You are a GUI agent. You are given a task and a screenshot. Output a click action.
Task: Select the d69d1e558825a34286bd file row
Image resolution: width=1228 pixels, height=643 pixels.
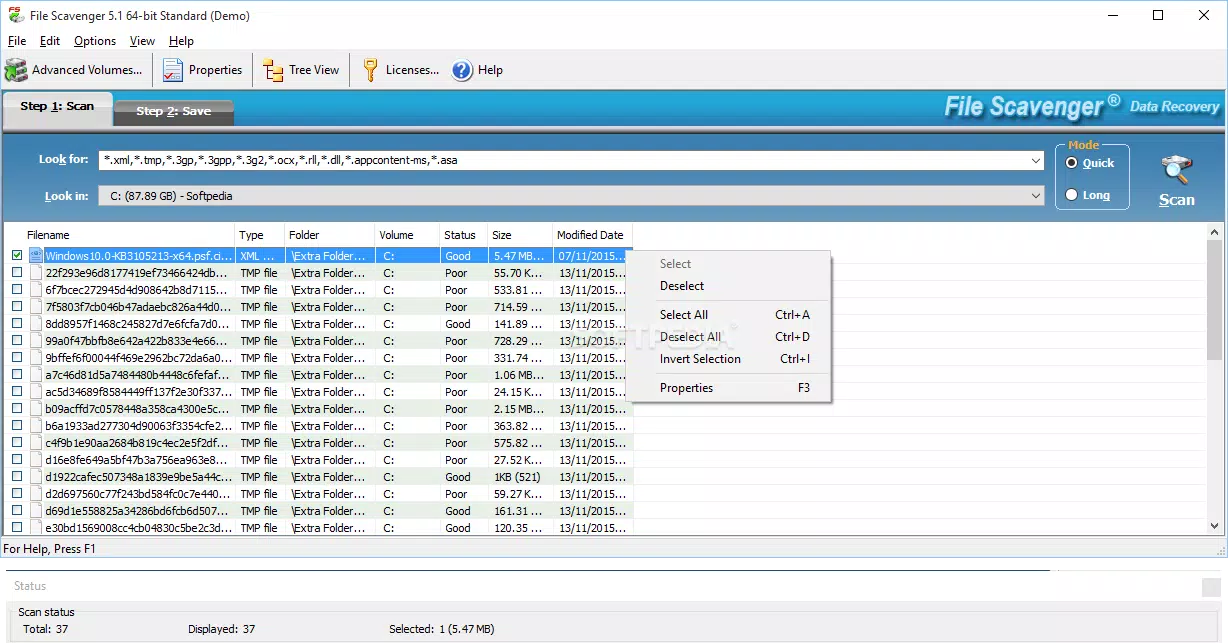(319, 511)
